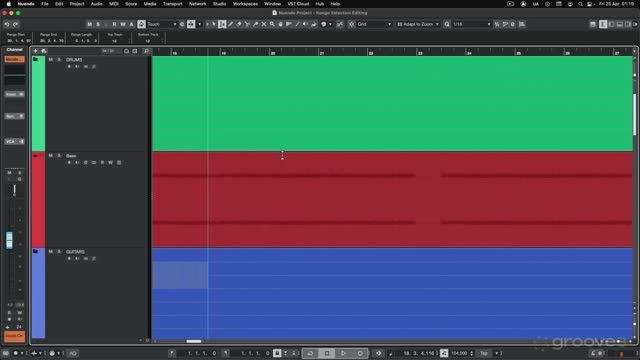Click the Play transport button
This screenshot has height=360, width=640.
(344, 353)
